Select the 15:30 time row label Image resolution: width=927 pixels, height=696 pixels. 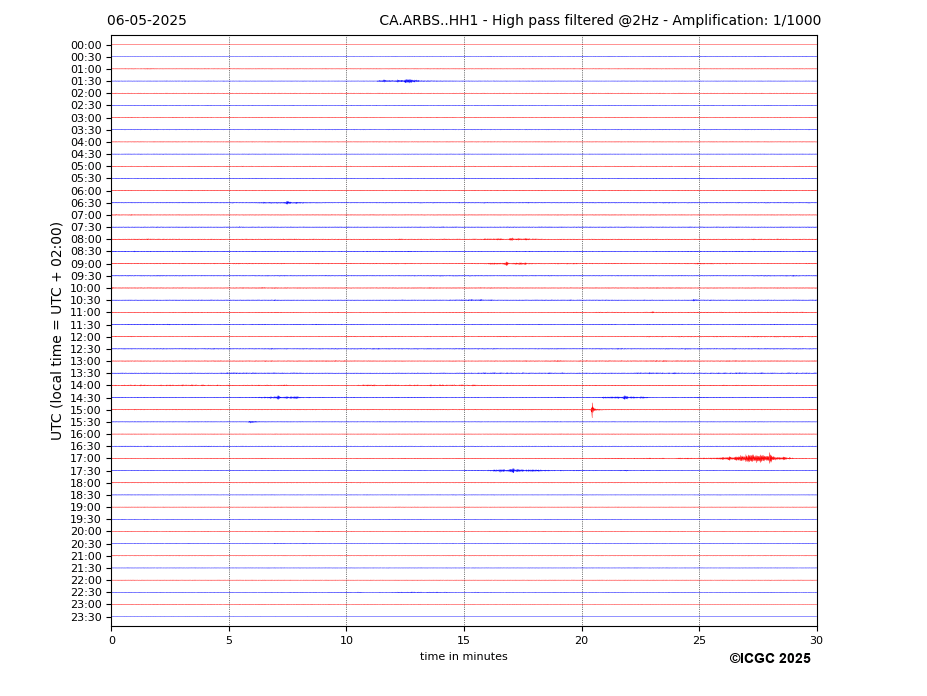pos(86,422)
